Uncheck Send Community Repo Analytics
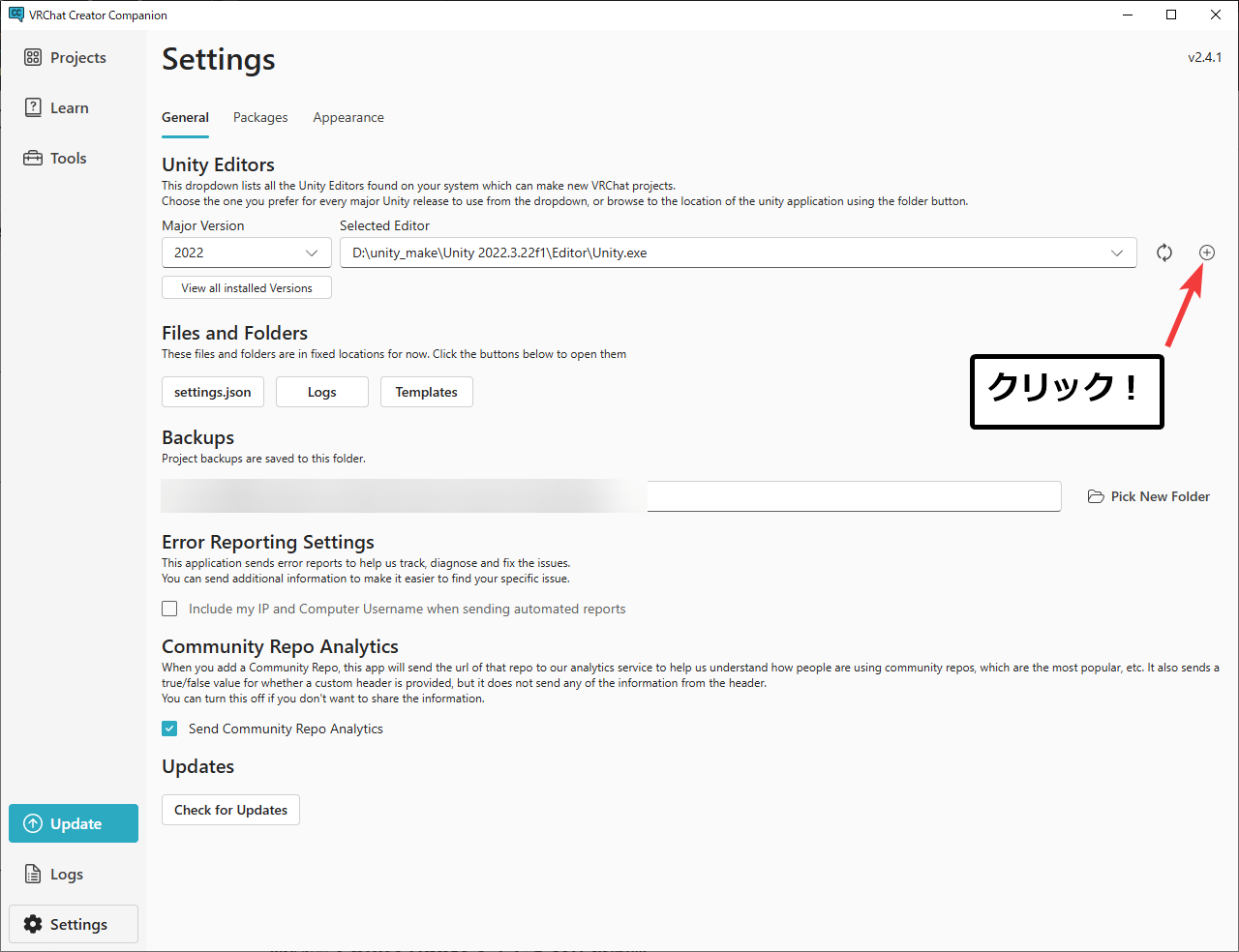The height and width of the screenshot is (952, 1239). 169,729
